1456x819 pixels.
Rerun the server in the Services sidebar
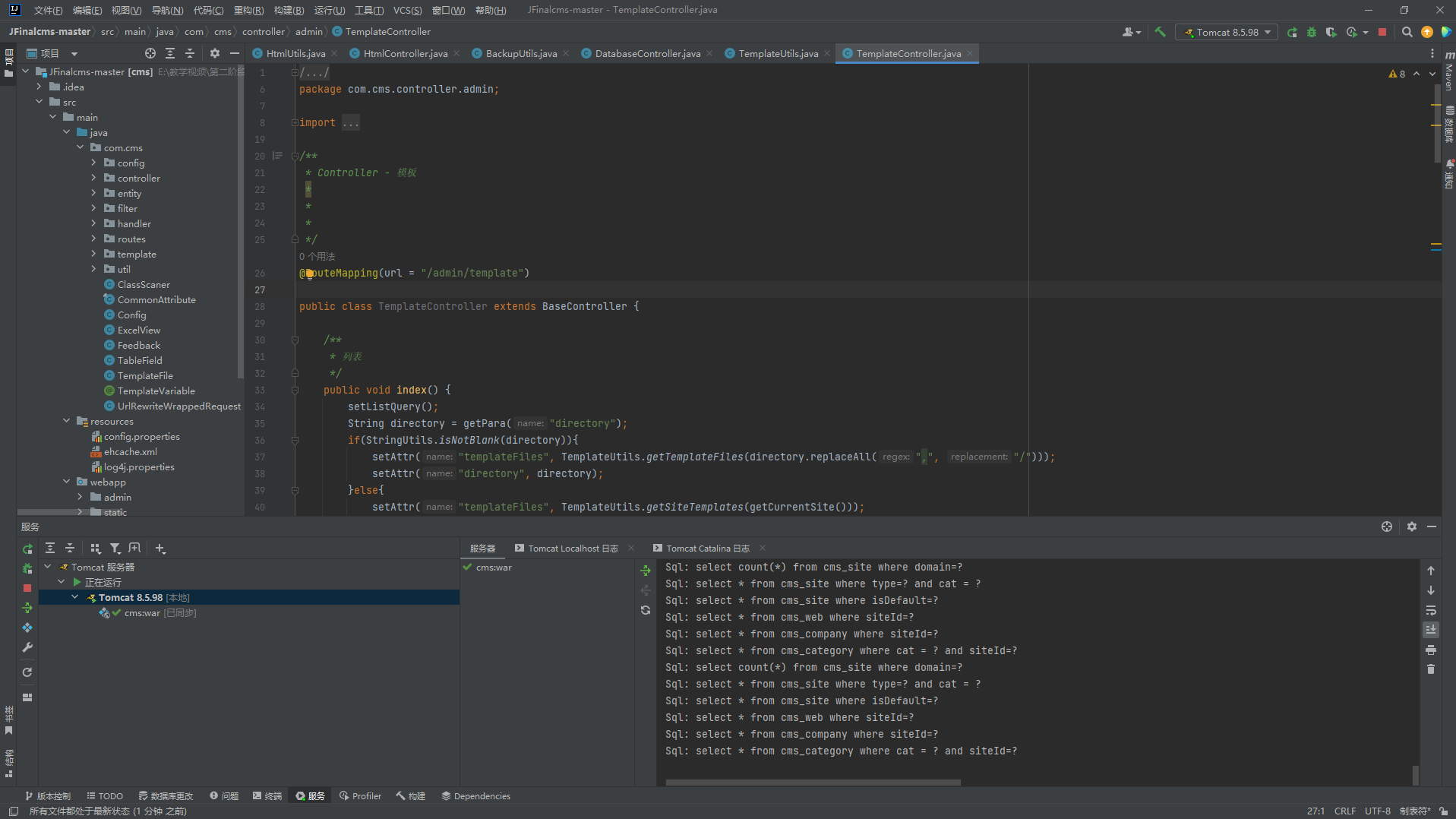(x=27, y=549)
